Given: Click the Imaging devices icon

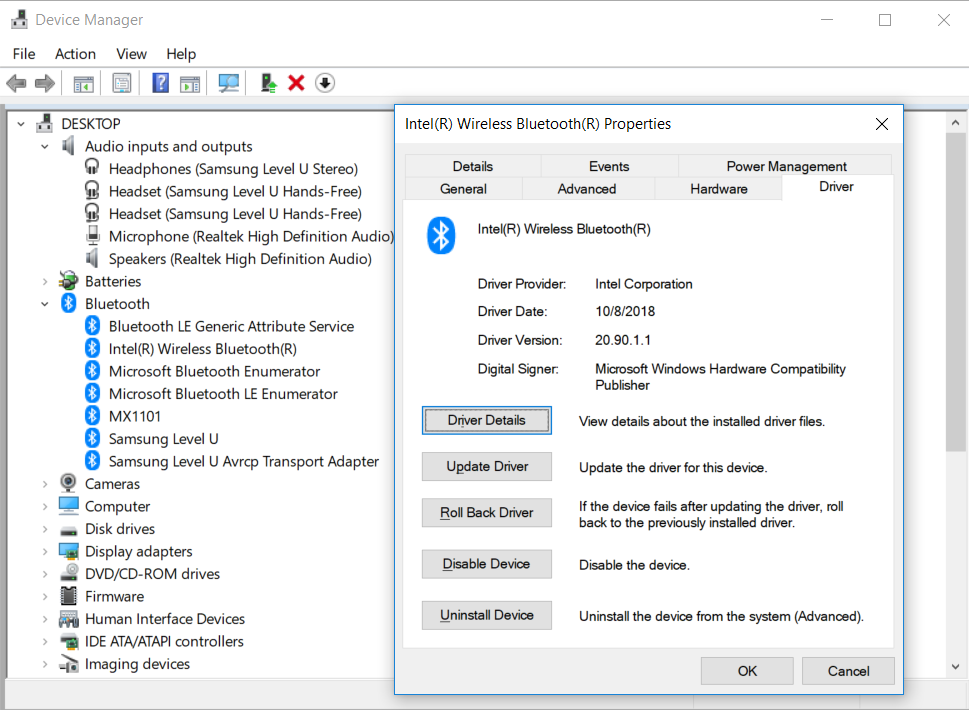Looking at the screenshot, I should (x=69, y=664).
